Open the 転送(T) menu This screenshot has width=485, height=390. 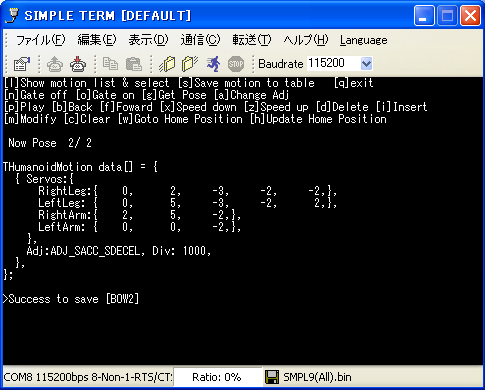(x=252, y=40)
